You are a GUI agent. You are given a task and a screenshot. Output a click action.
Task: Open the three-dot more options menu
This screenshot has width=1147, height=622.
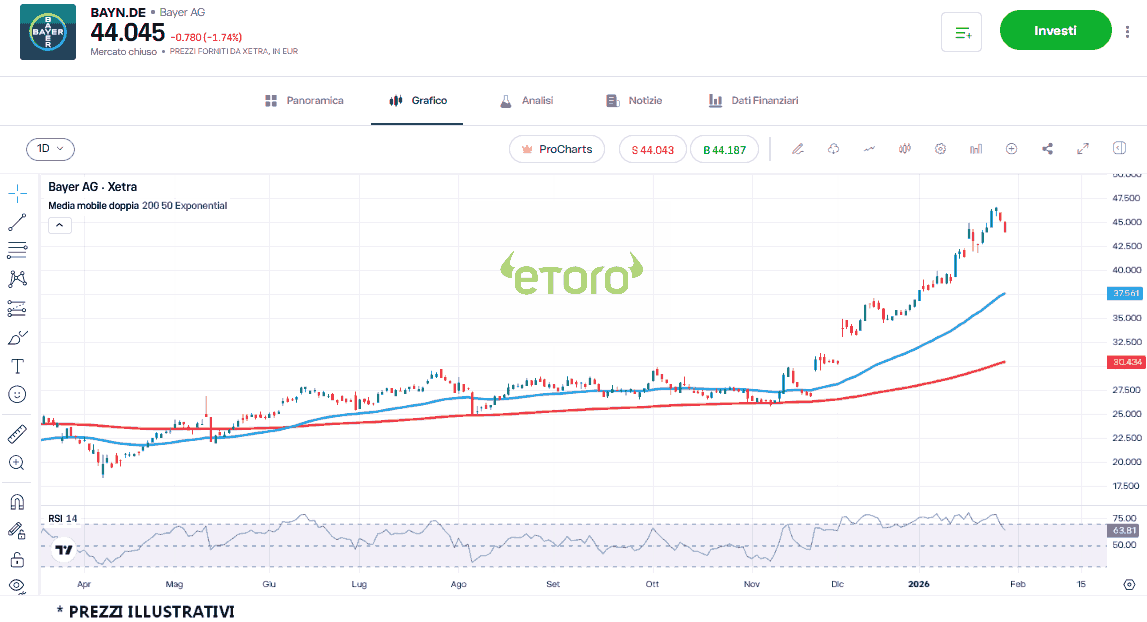pos(1128,32)
